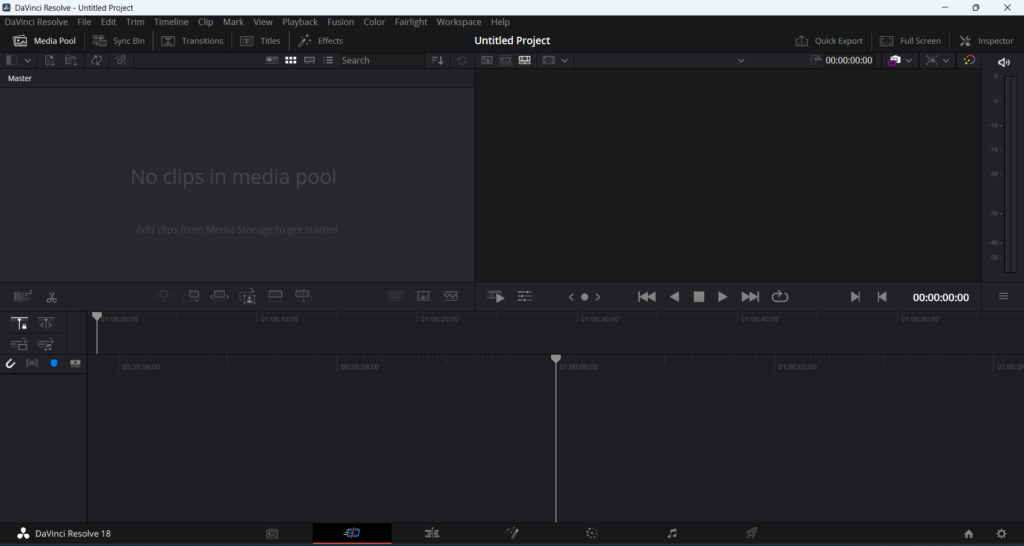
Task: Open Project Settings gear icon
Action: tap(1001, 534)
